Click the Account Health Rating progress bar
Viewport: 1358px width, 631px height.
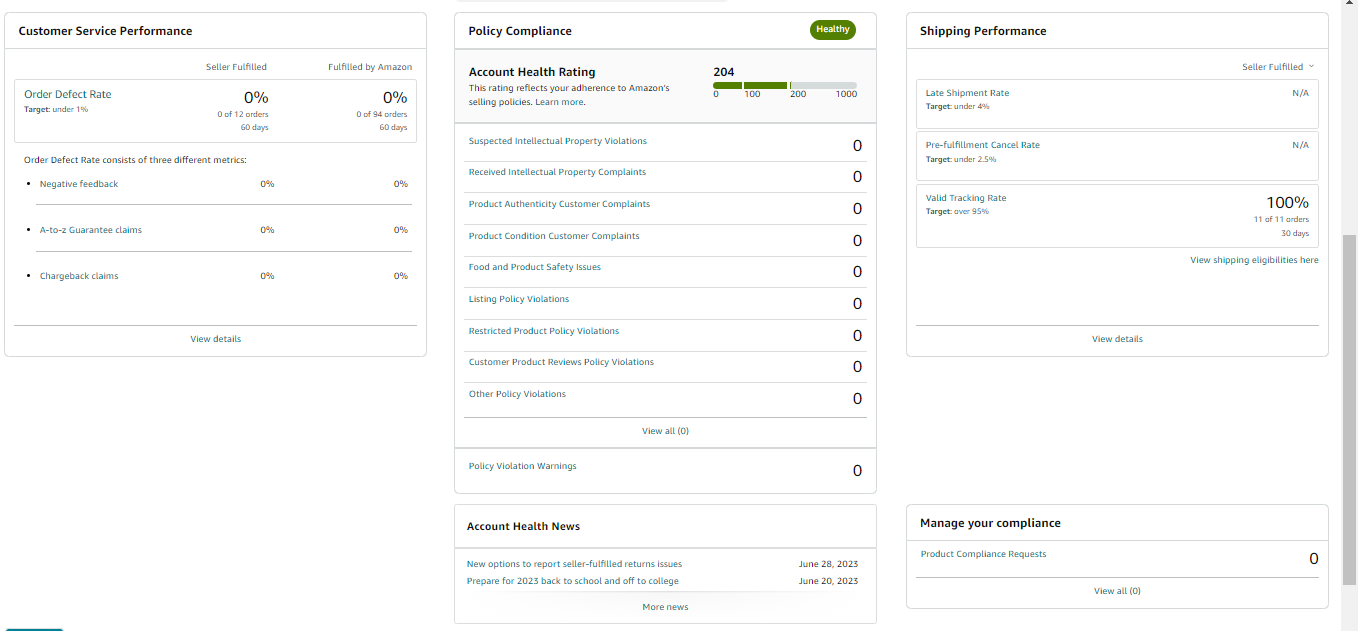pyautogui.click(x=785, y=86)
